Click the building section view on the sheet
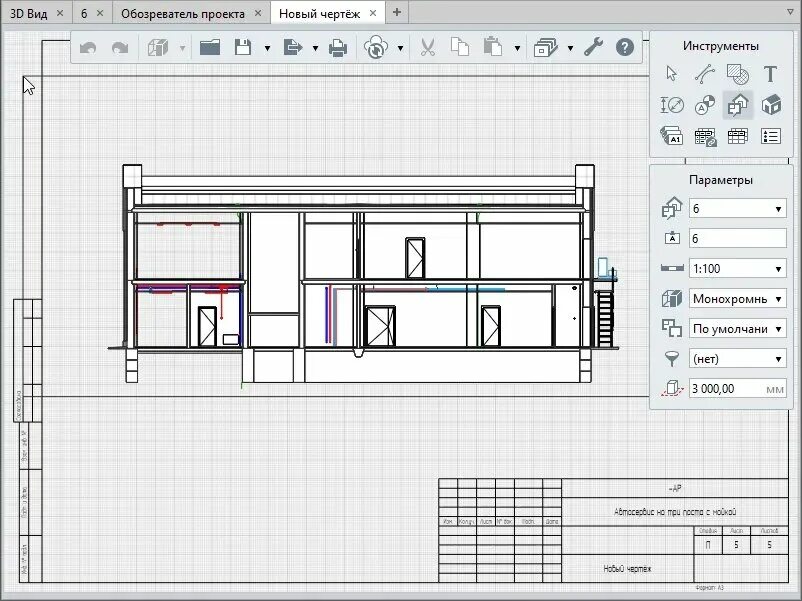Viewport: 802px width, 601px height. (363, 274)
